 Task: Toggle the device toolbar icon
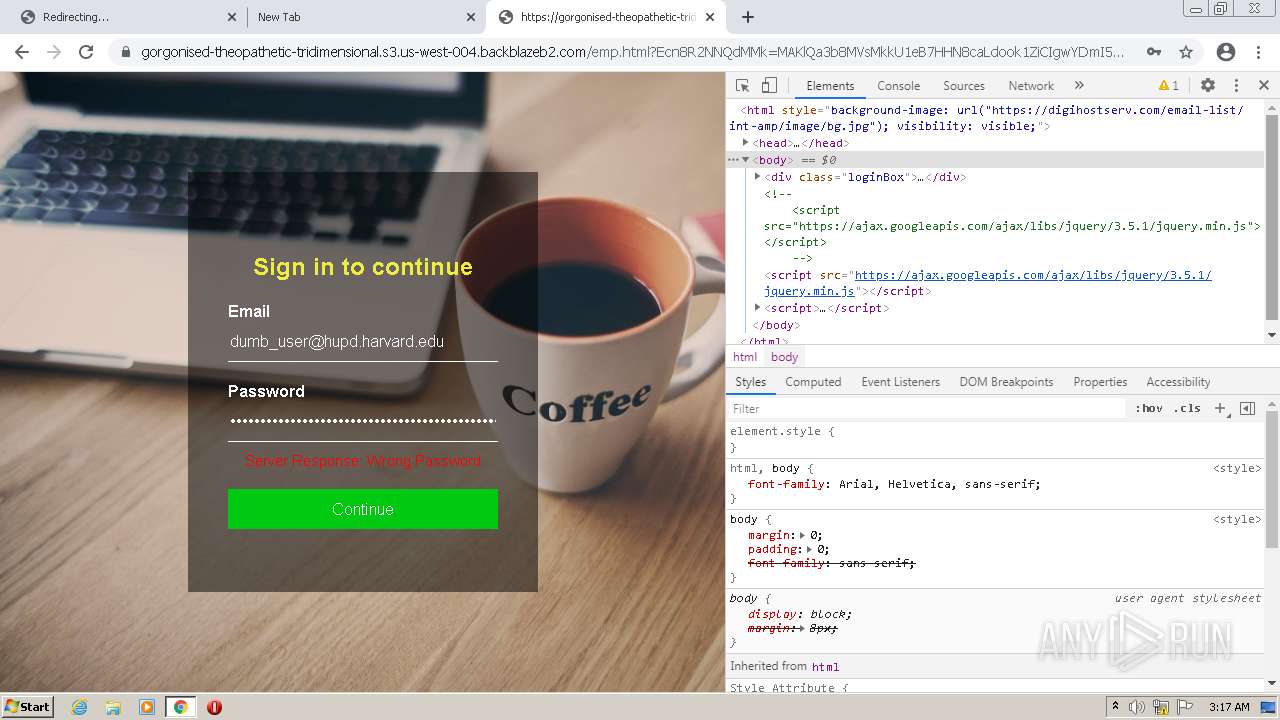(769, 86)
